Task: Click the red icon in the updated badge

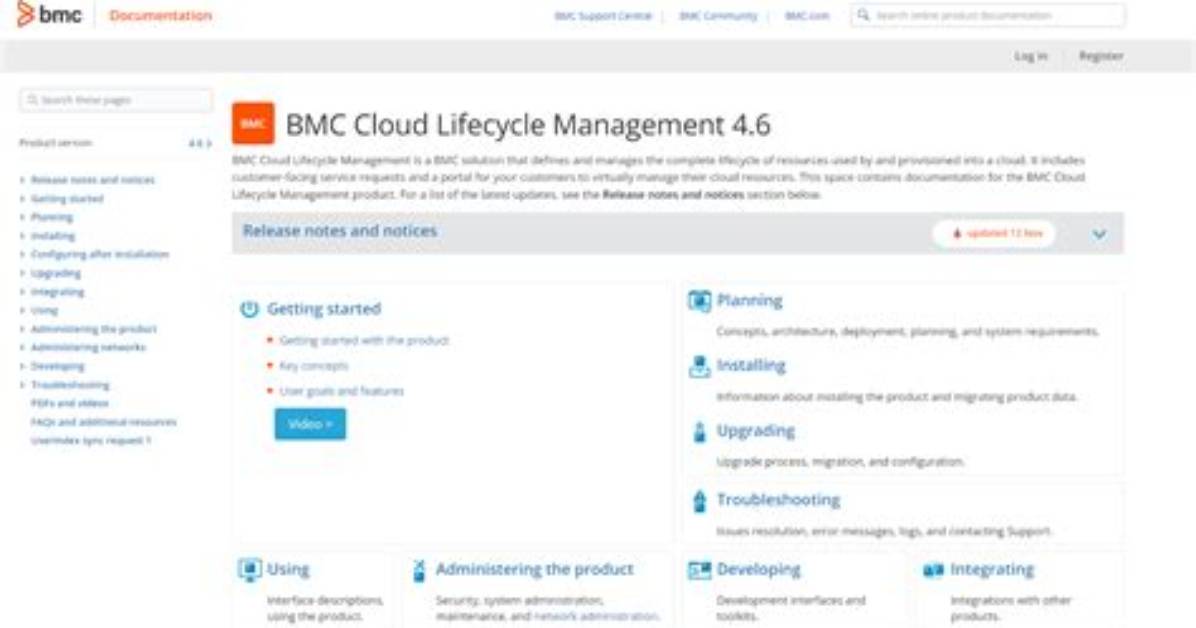Action: pyautogui.click(x=957, y=233)
